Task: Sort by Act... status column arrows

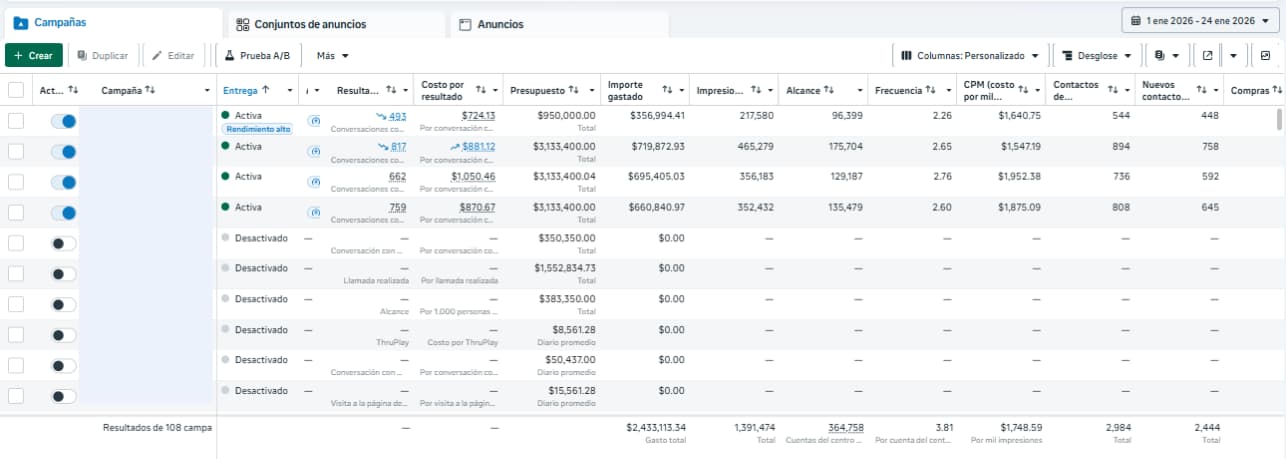Action: click(73, 90)
